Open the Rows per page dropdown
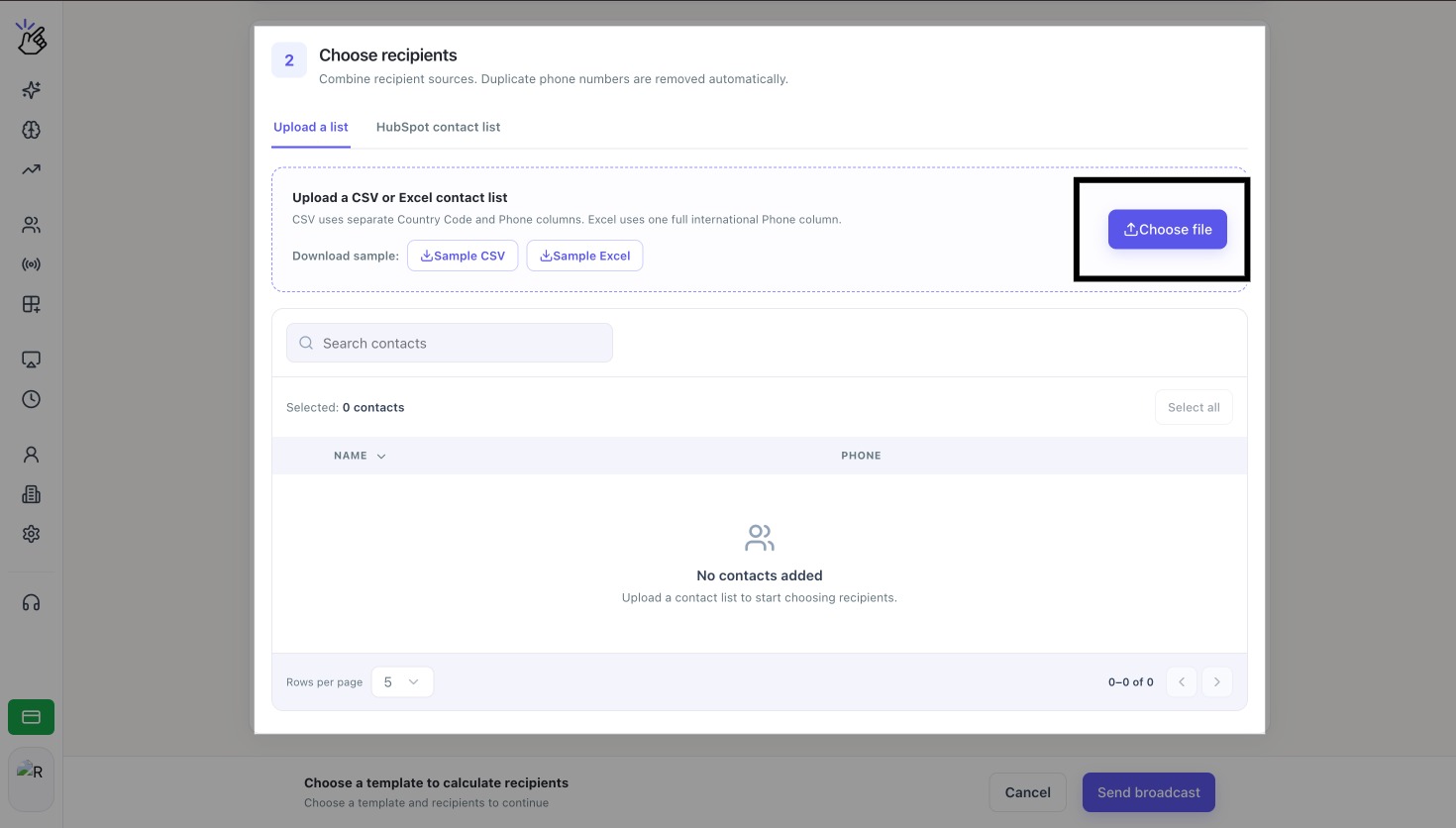The height and width of the screenshot is (828, 1456). coord(402,681)
